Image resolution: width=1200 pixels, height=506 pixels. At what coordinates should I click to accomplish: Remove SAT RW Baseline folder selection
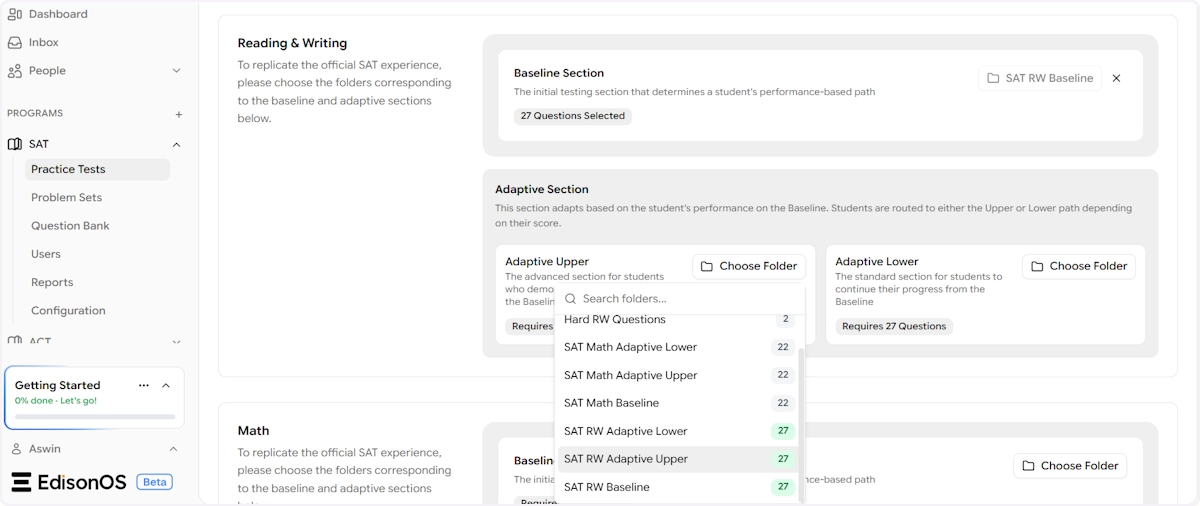[x=1116, y=78]
